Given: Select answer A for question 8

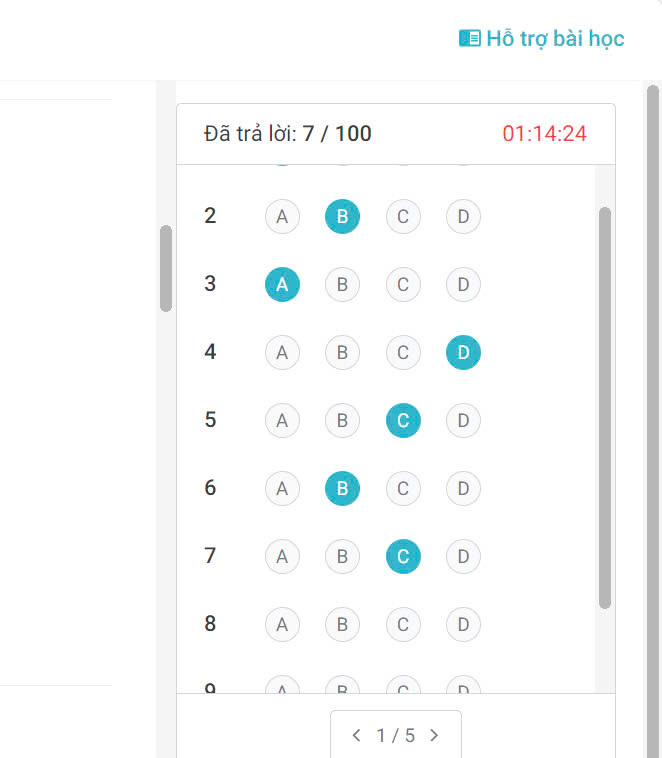Looking at the screenshot, I should coord(282,624).
